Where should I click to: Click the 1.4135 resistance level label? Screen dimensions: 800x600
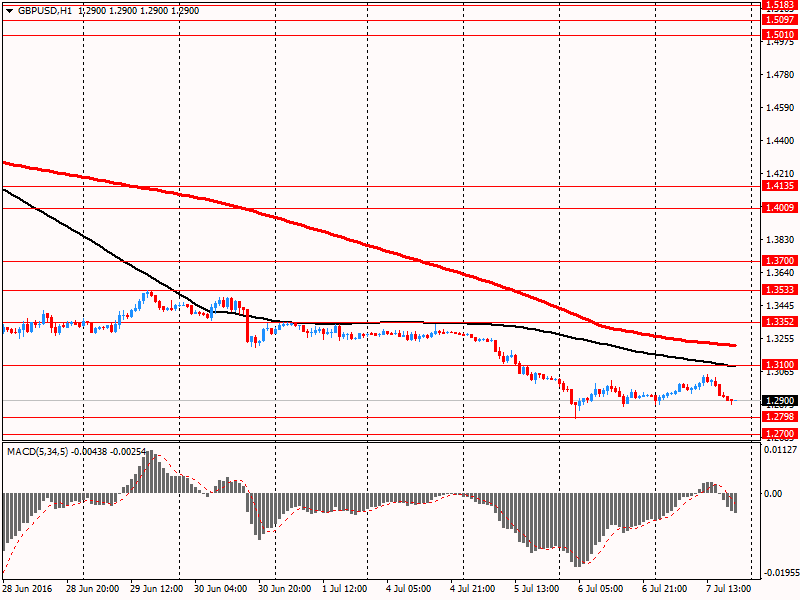pos(778,186)
